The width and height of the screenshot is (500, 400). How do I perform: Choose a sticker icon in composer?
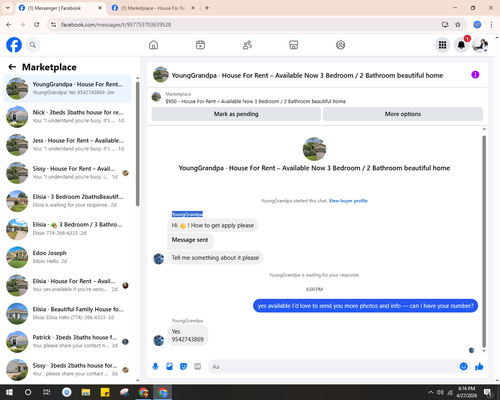coord(184,367)
